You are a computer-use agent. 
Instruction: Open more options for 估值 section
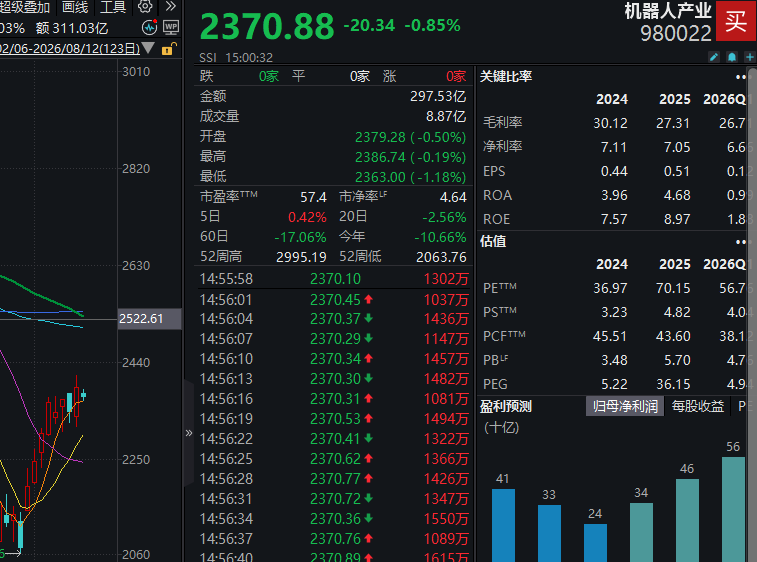pos(741,242)
